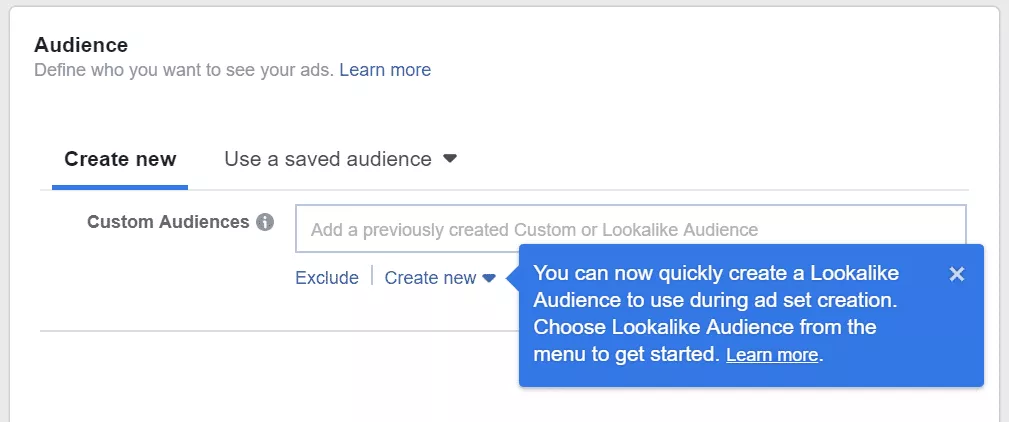Follow the 'Learn more' link inside blue tooltip

(x=772, y=355)
